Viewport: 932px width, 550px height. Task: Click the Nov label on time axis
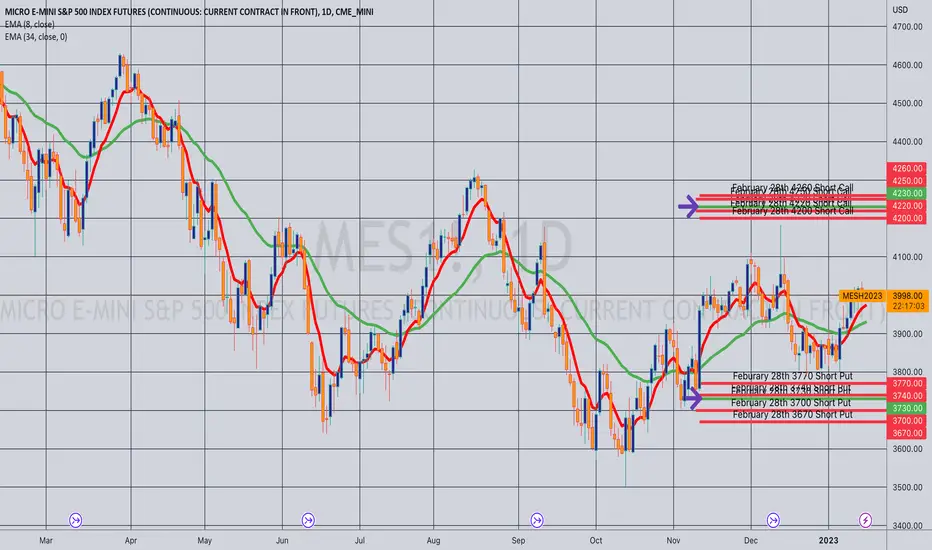(673, 540)
